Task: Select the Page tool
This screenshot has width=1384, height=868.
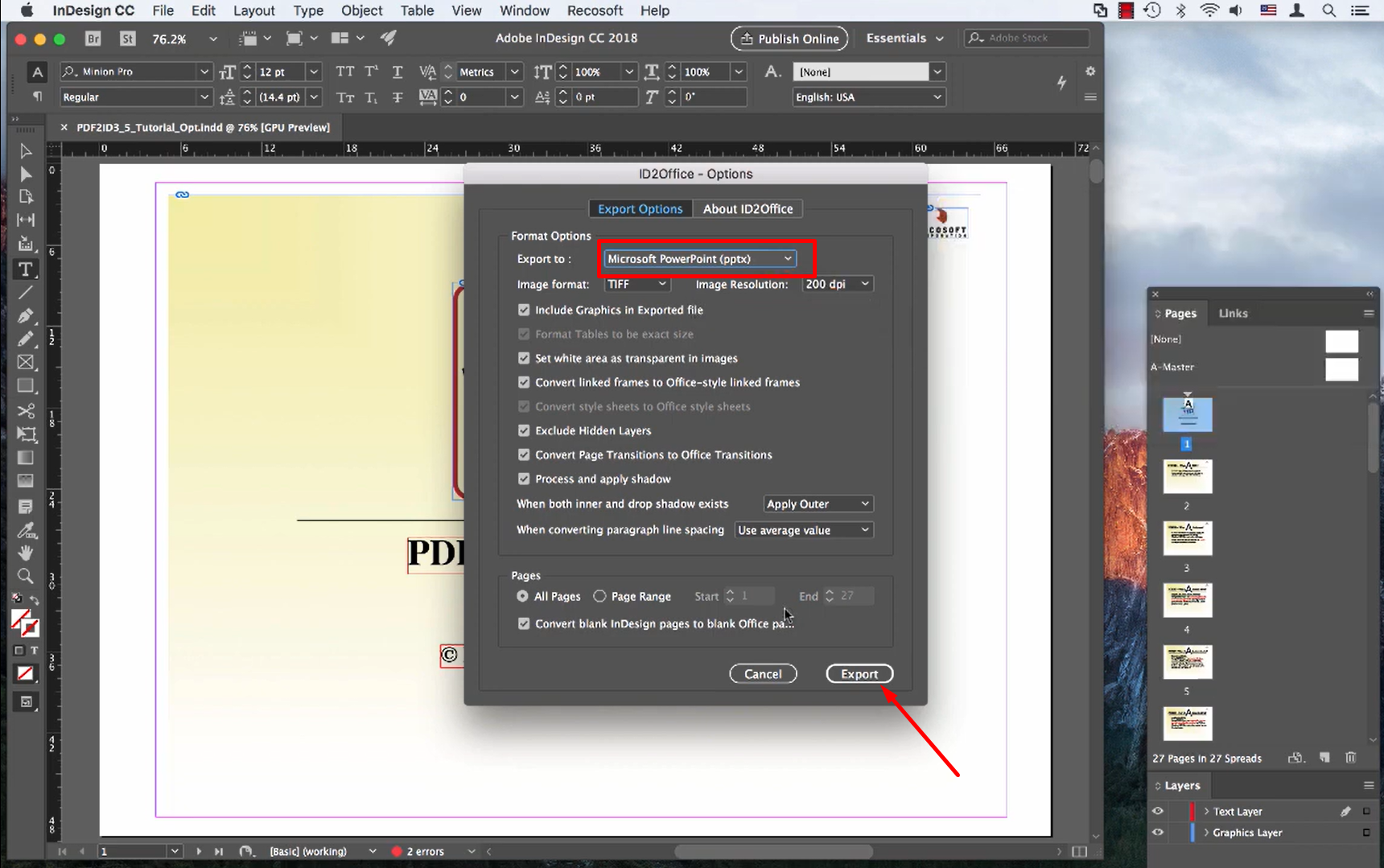Action: point(26,197)
